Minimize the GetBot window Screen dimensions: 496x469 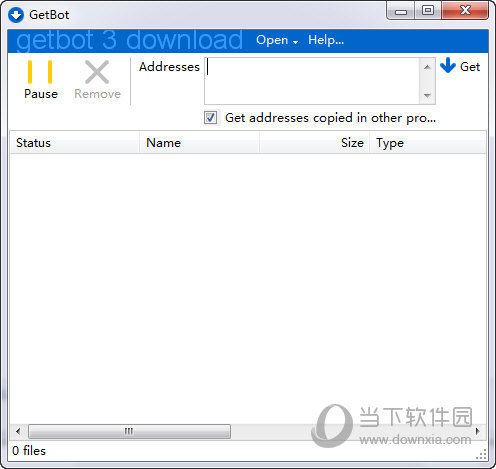click(x=401, y=11)
